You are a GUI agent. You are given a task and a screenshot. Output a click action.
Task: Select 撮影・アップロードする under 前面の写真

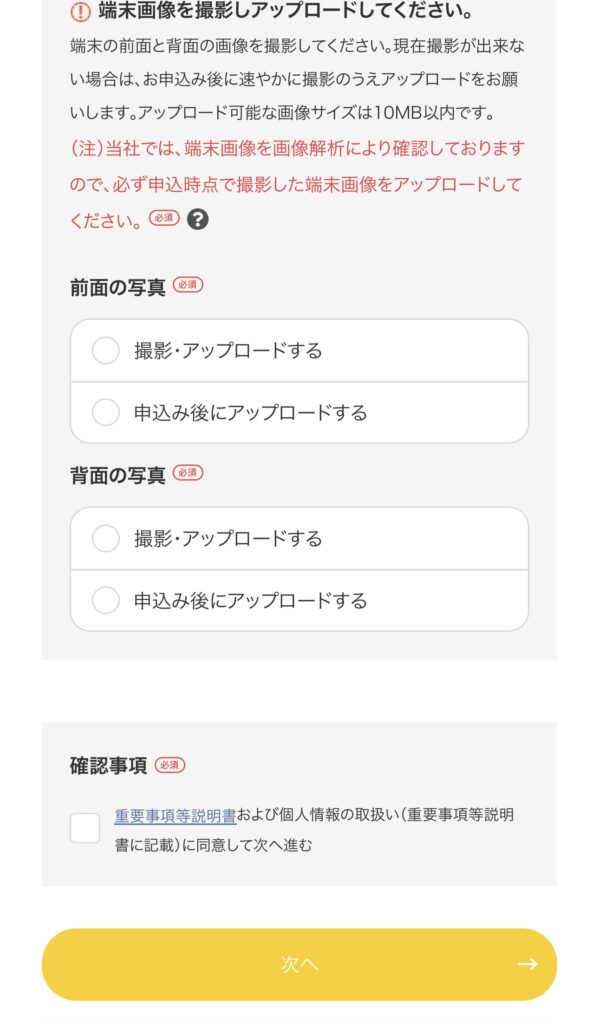point(299,351)
